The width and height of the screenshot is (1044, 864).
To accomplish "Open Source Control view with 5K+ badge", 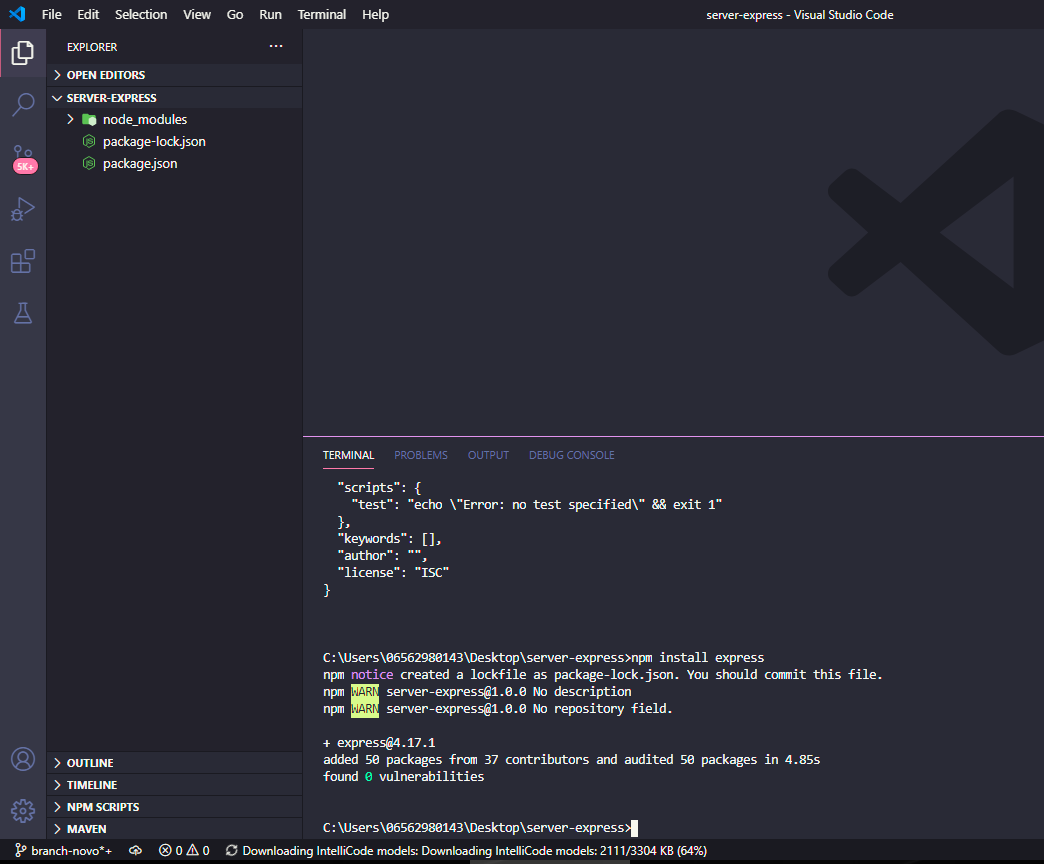I will [22, 158].
